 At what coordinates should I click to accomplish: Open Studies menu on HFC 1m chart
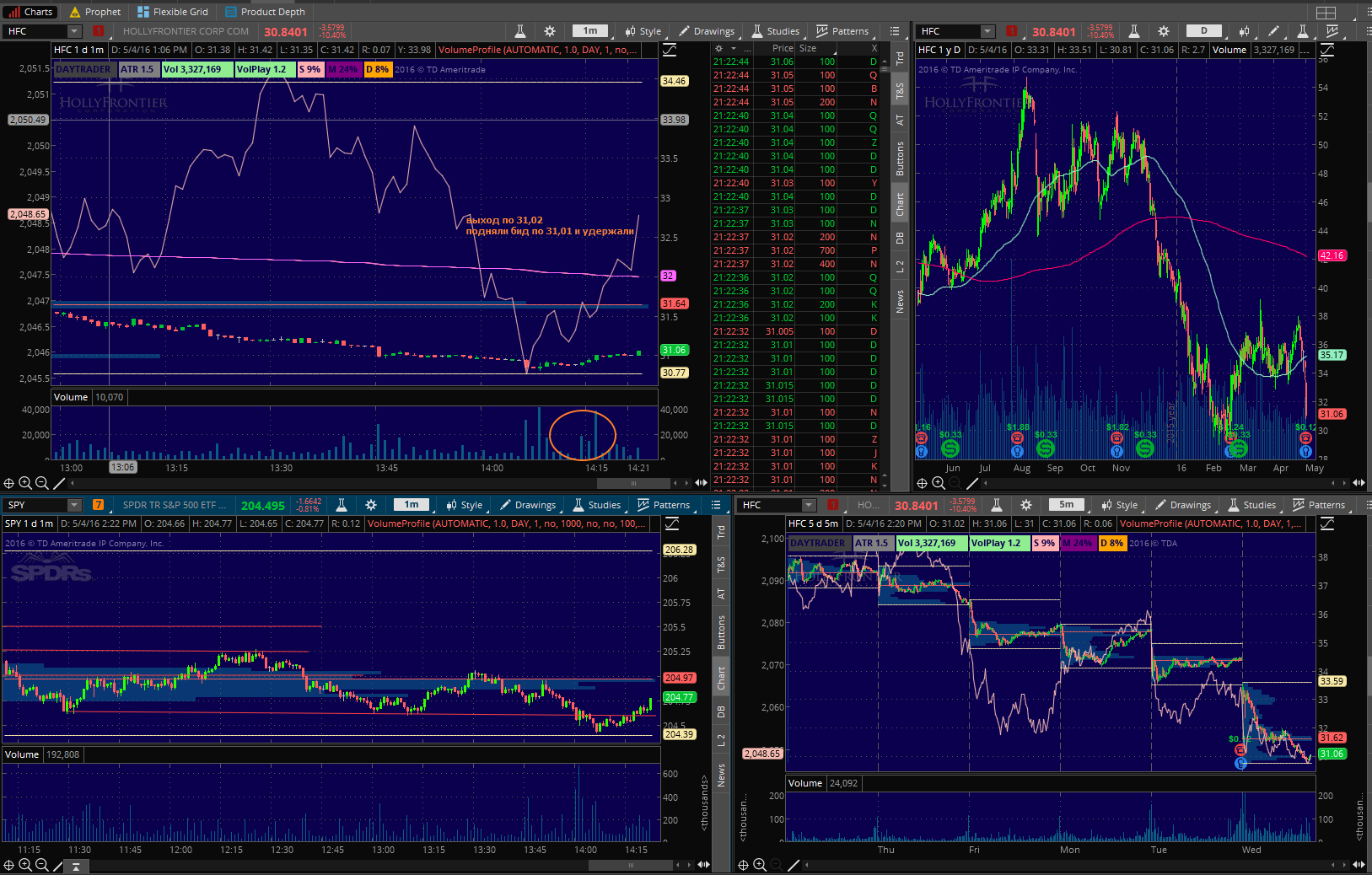pyautogui.click(x=775, y=31)
